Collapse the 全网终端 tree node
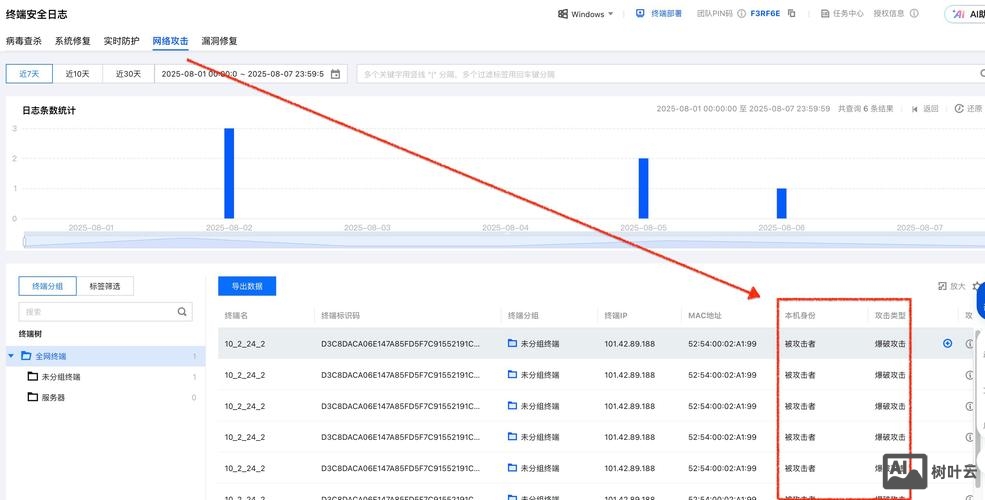Screen dimensions: 985x500 12,356
